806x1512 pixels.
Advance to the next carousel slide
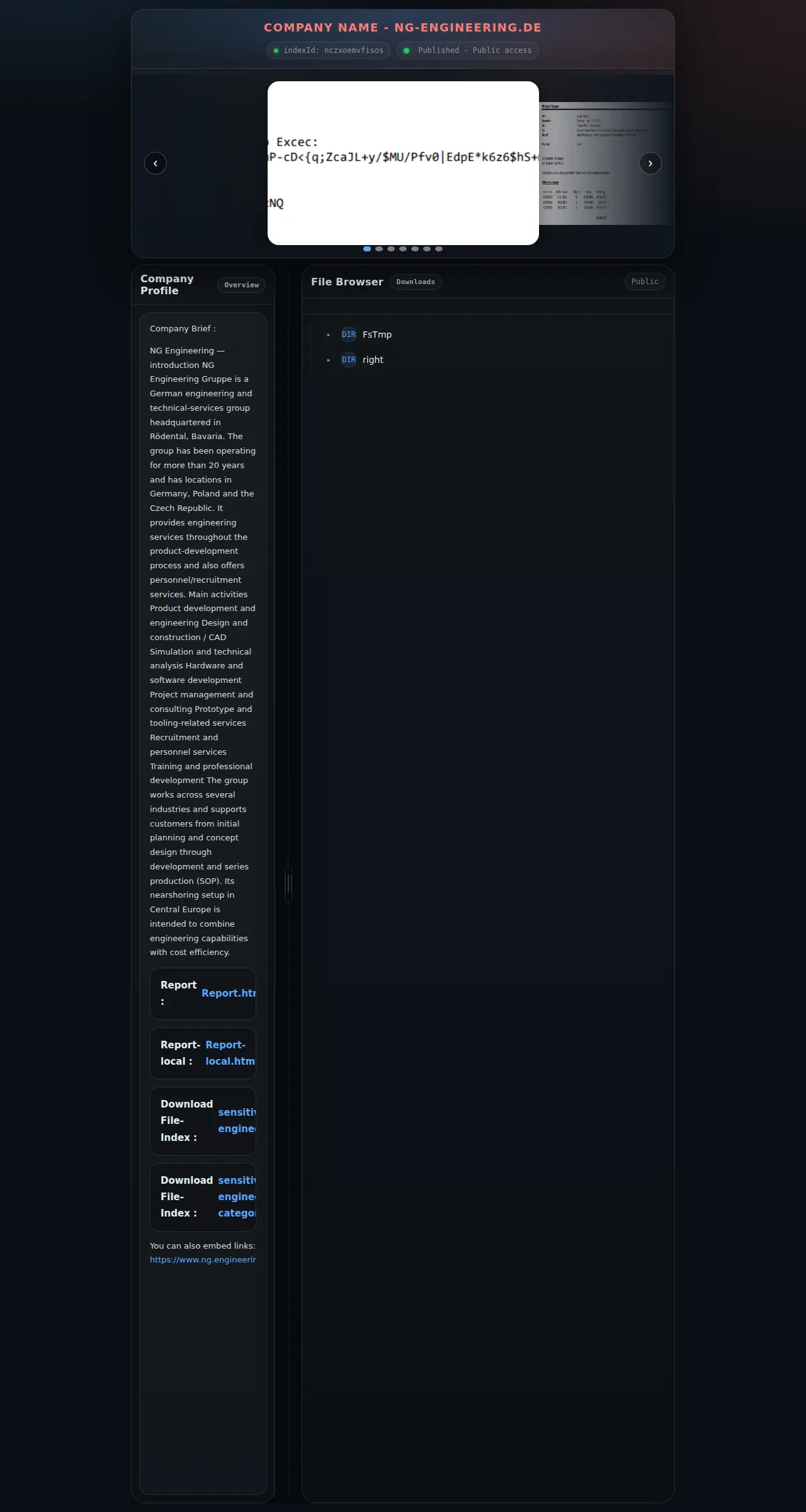coord(650,163)
